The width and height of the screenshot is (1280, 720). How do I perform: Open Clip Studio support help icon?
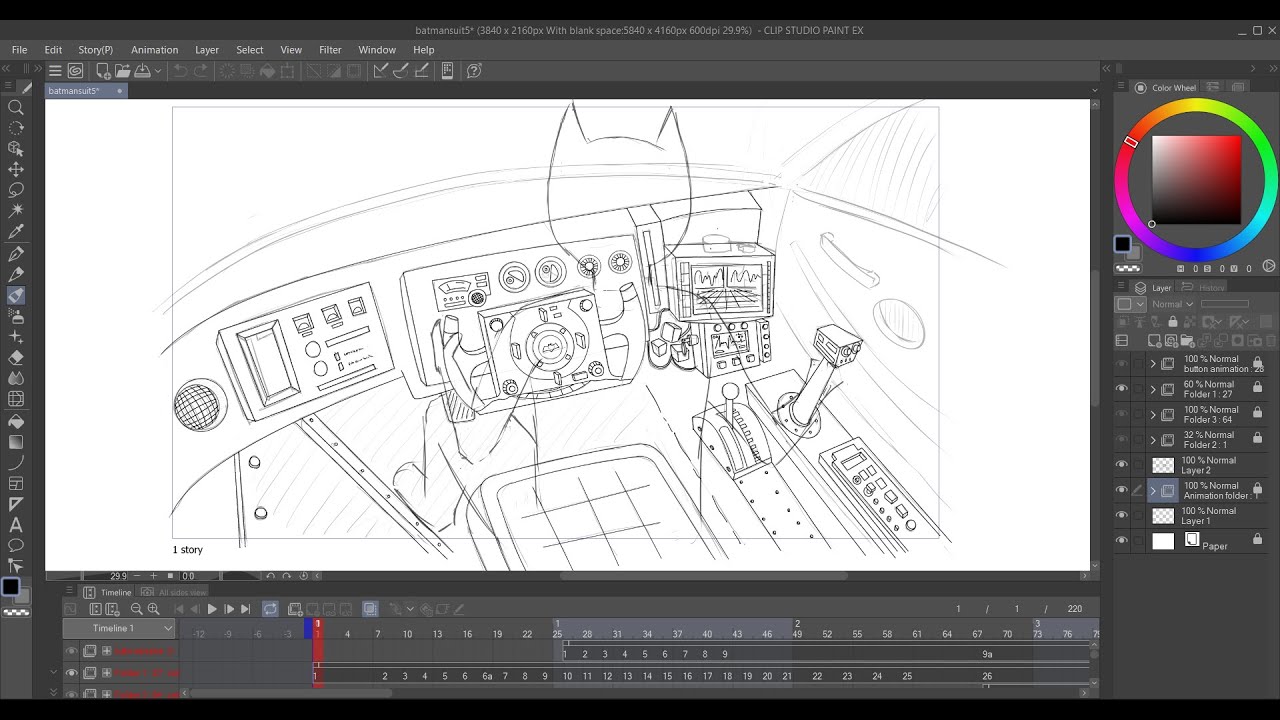474,71
